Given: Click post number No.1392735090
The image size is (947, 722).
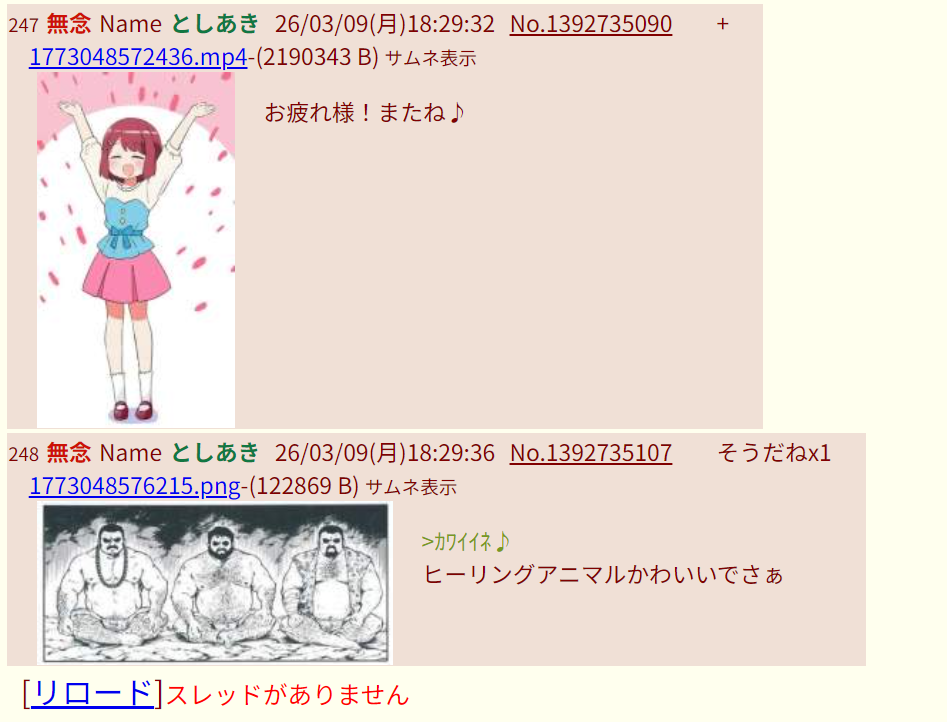Looking at the screenshot, I should [591, 24].
